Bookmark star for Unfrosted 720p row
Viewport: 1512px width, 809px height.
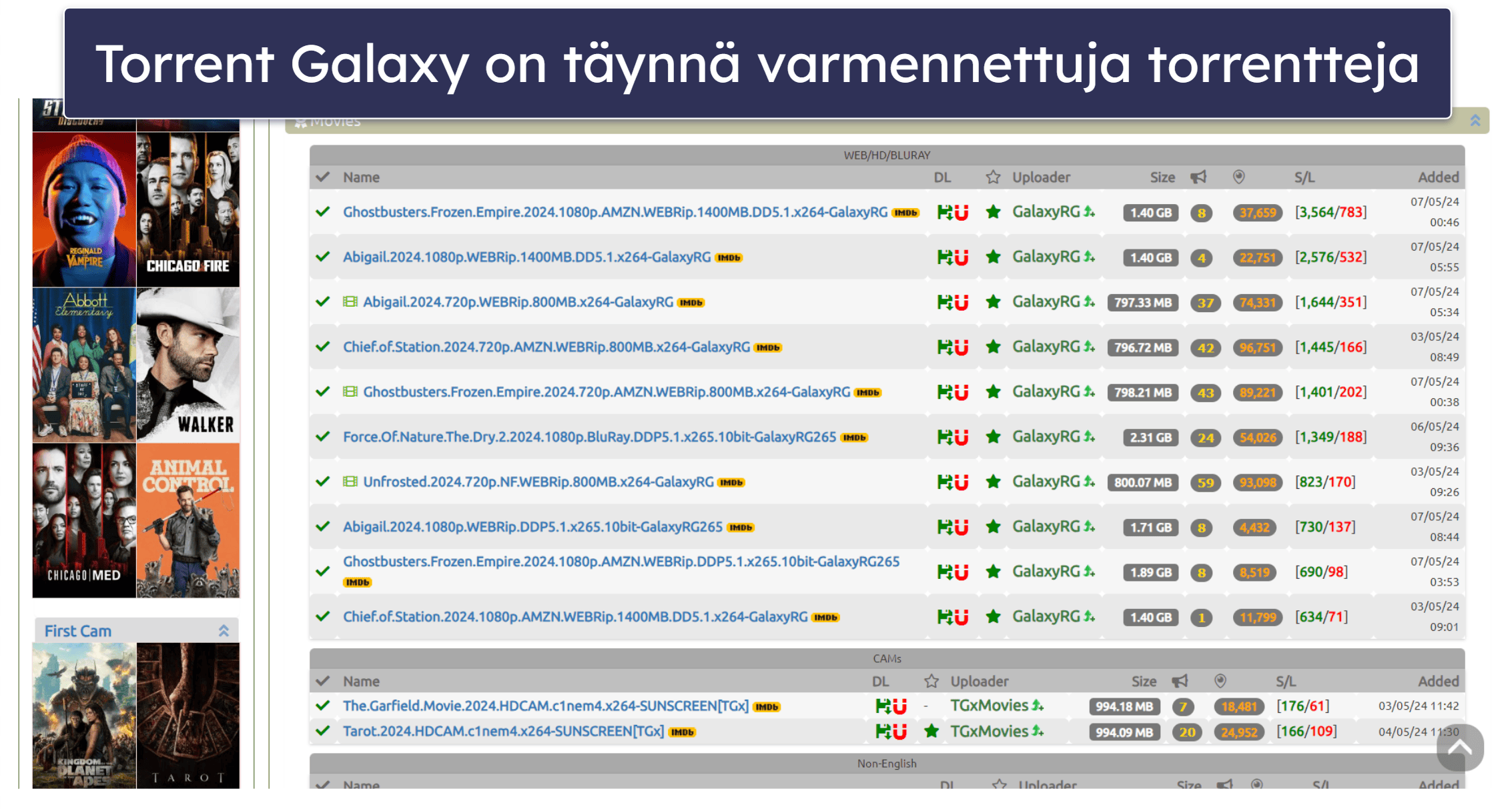pos(993,482)
